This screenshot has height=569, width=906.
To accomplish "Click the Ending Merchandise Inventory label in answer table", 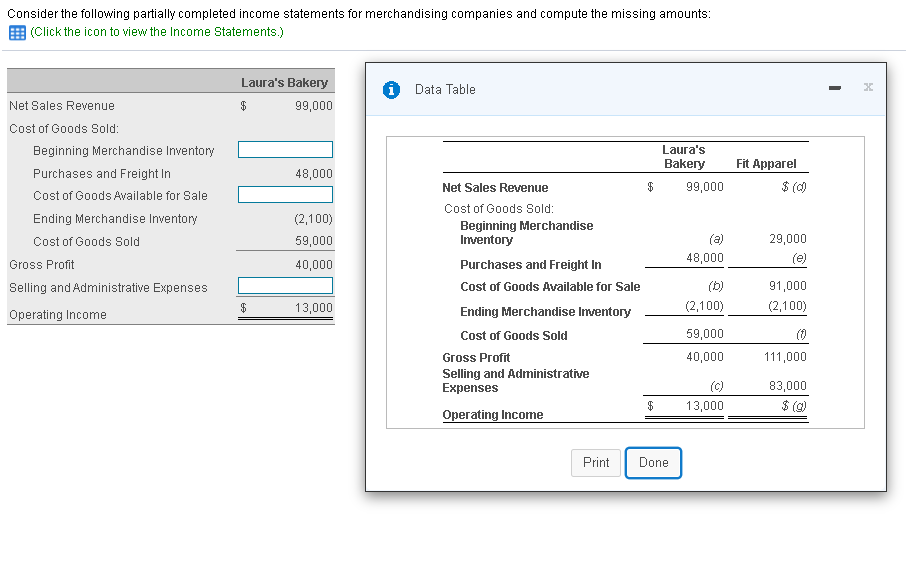I will coord(115,219).
